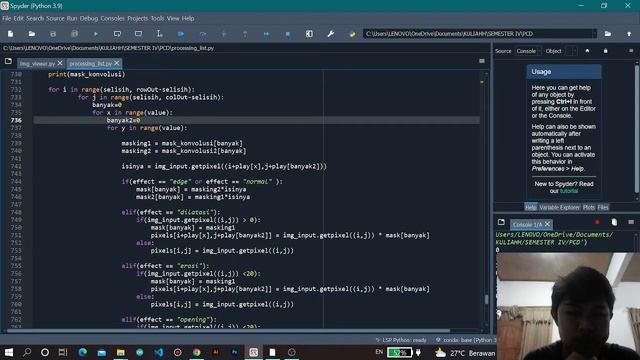The width and height of the screenshot is (640, 360).
Task: Start debugging the file
Action: point(181,34)
